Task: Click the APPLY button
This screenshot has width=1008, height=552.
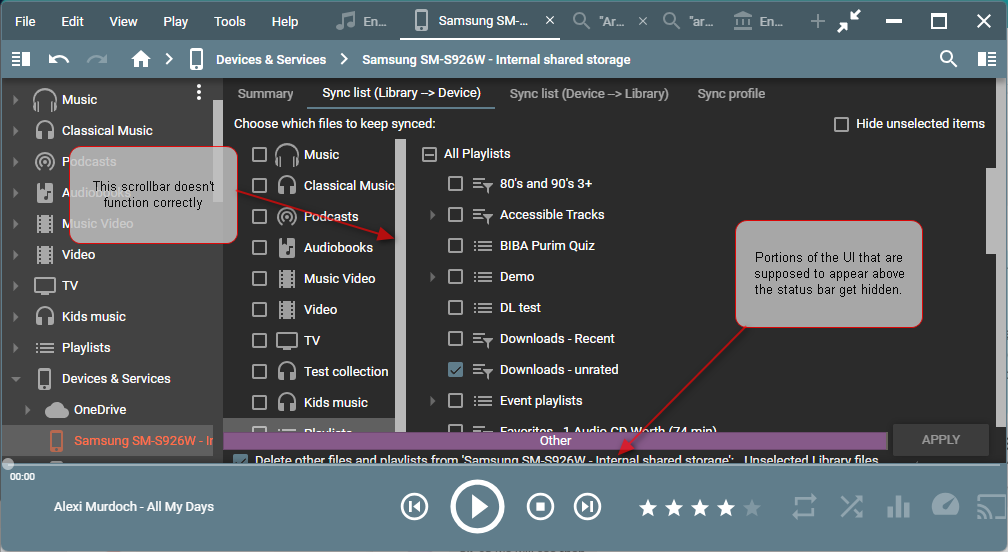Action: pyautogui.click(x=940, y=440)
